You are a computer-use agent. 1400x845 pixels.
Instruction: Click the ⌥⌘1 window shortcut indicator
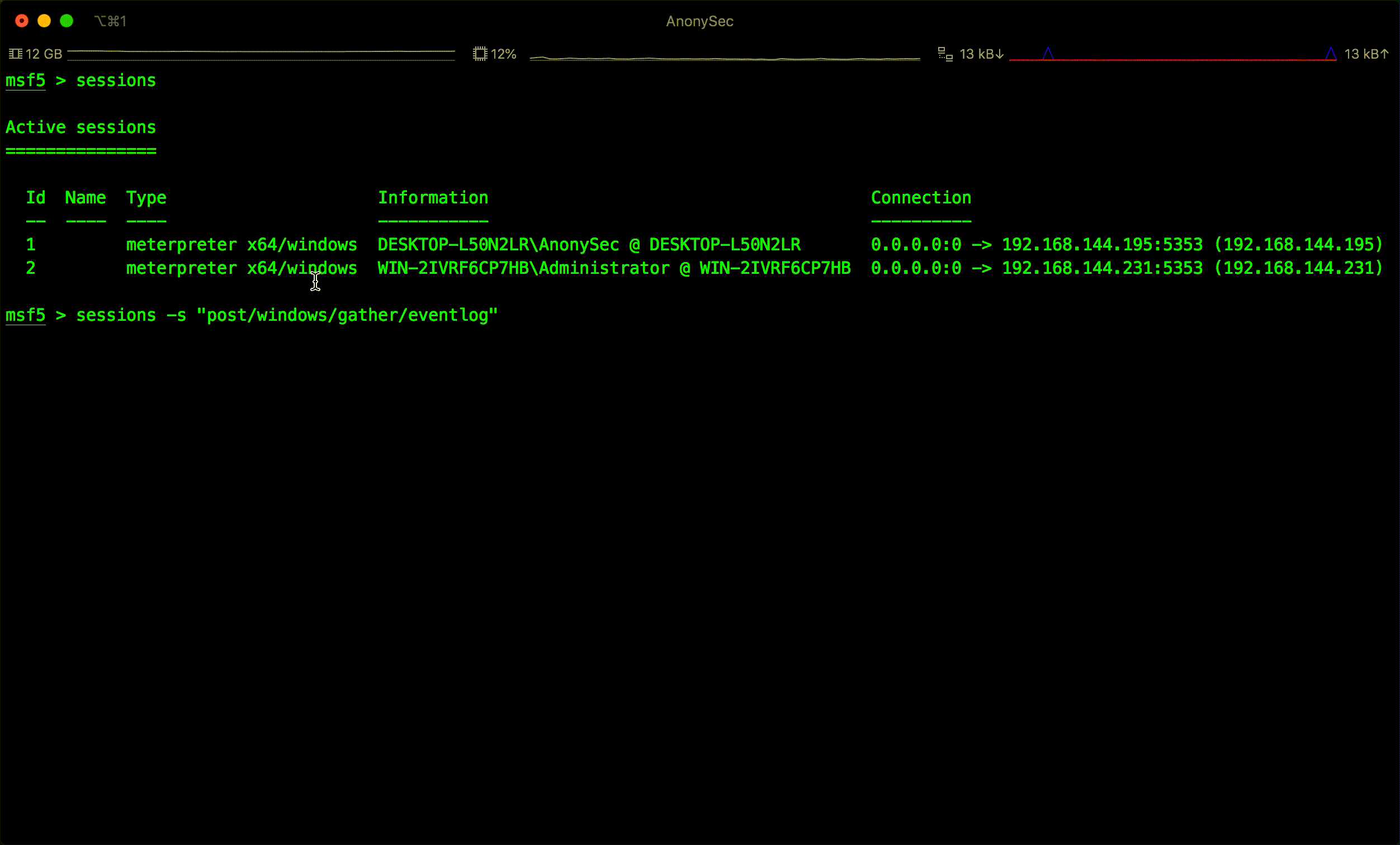[x=110, y=21]
